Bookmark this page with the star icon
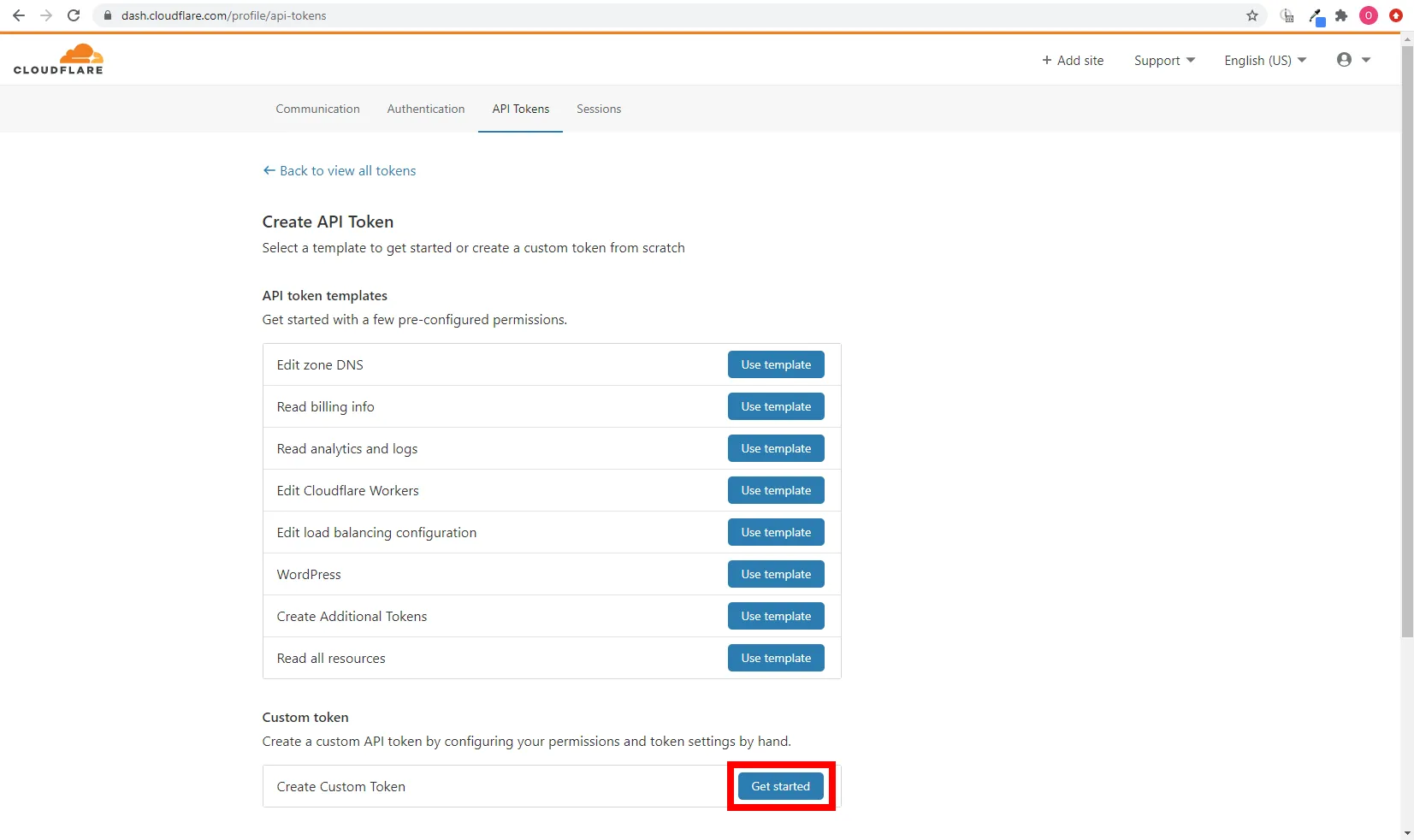Viewport: 1414px width, 840px height. tap(1252, 15)
